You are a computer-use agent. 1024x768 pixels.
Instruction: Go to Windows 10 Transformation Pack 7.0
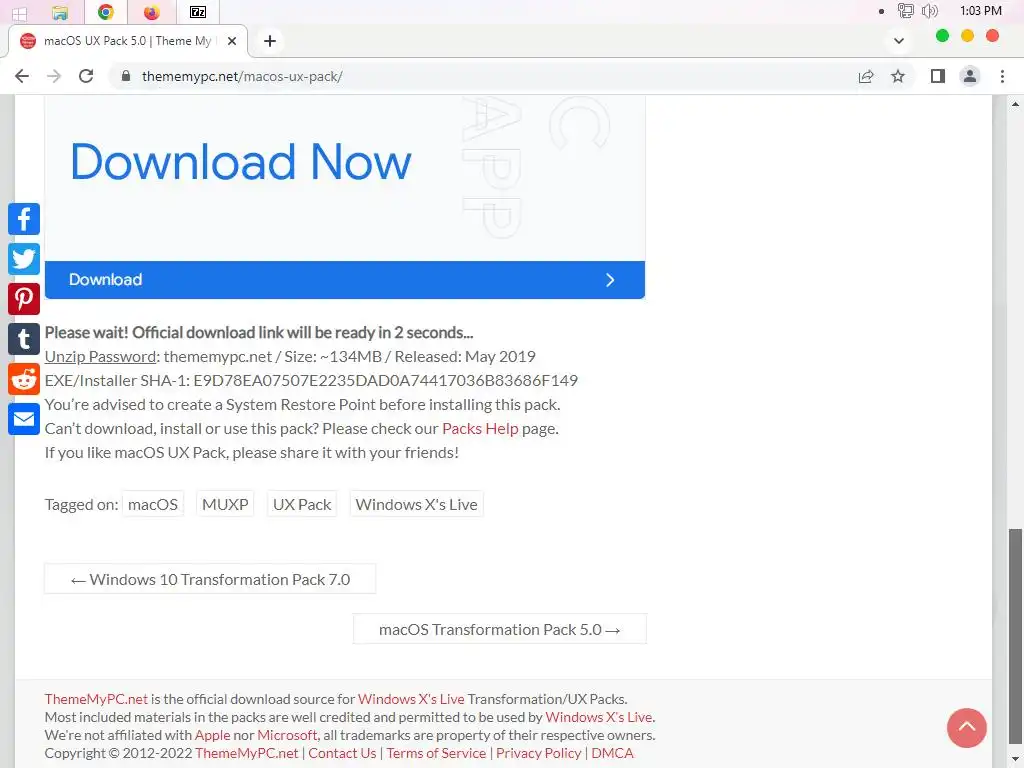click(210, 579)
